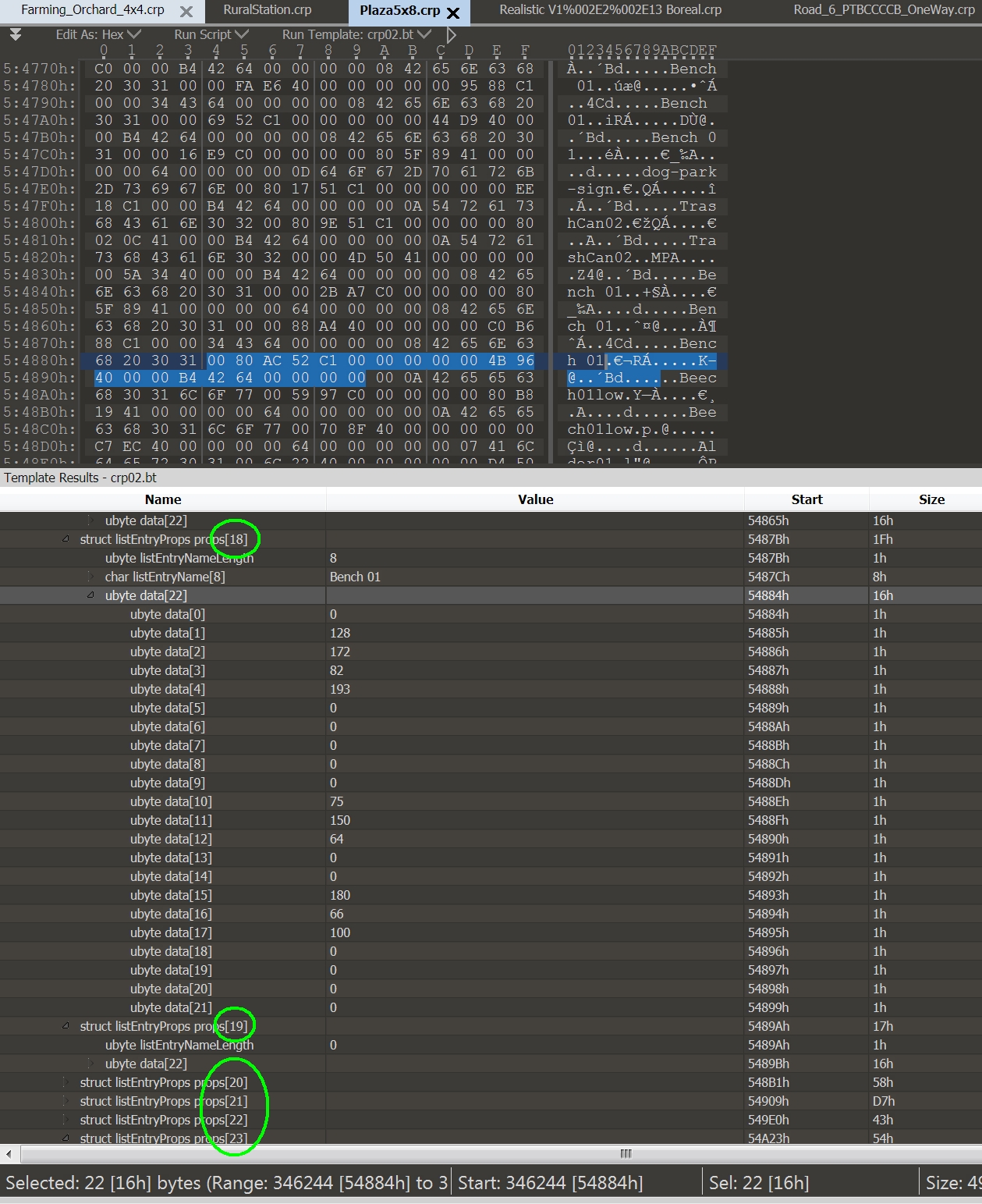
Task: Switch to the RuralStation.crp tab
Action: [x=267, y=10]
